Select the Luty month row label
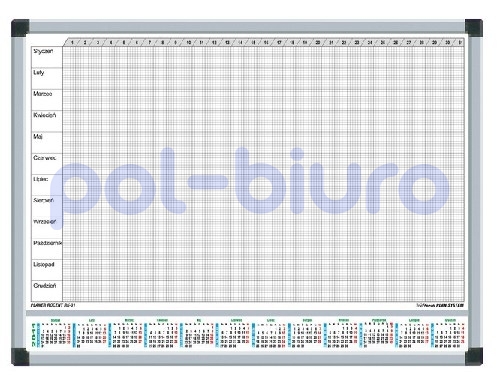Screen dimensions: 500x375 [x=38, y=73]
